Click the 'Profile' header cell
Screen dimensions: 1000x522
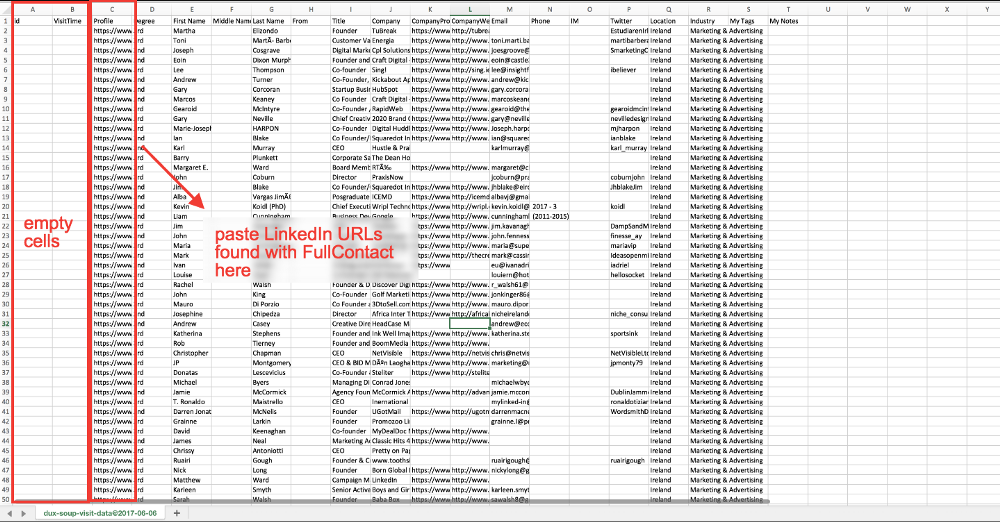112,20
